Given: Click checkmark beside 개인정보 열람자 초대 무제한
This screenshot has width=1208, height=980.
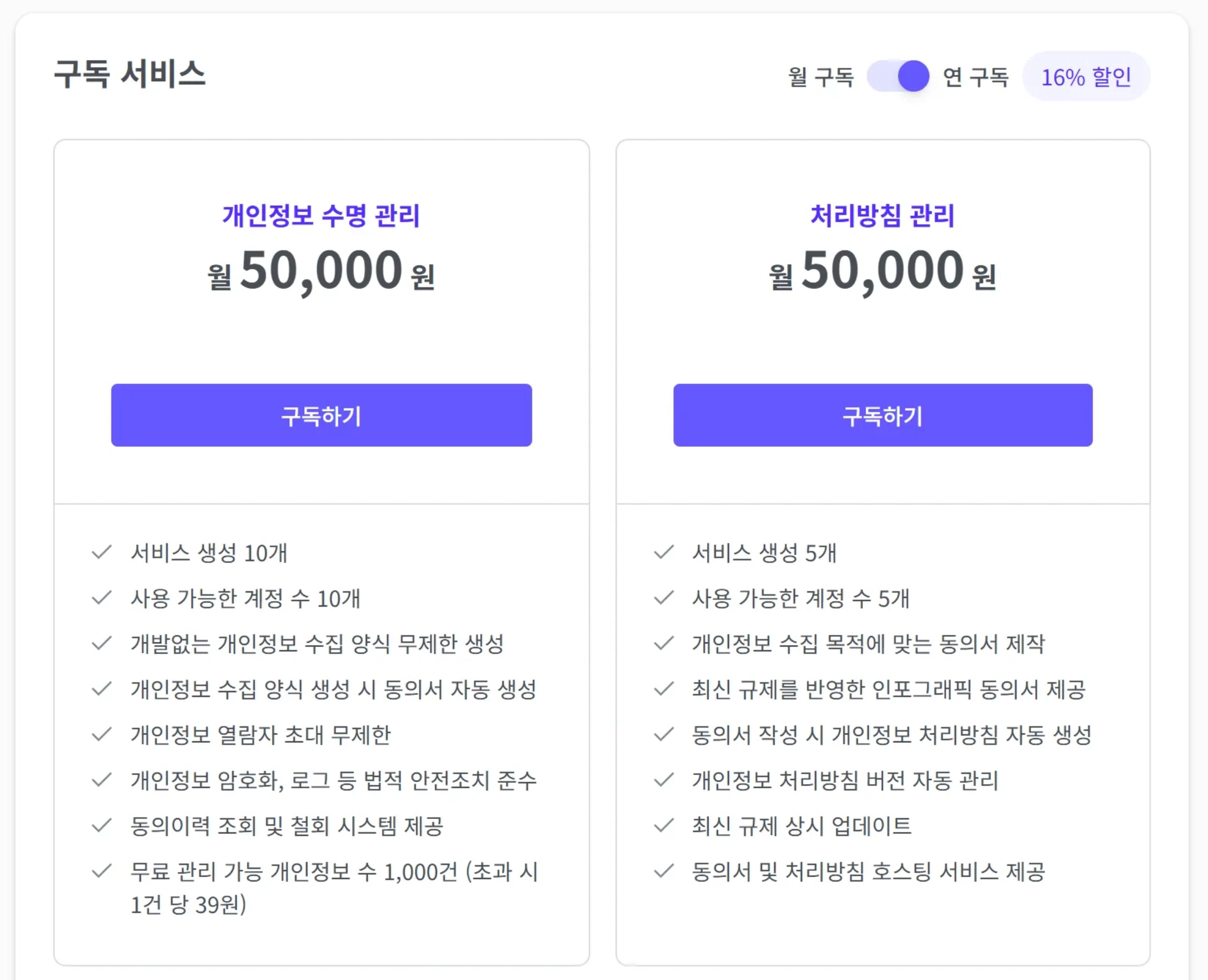Looking at the screenshot, I should 102,735.
